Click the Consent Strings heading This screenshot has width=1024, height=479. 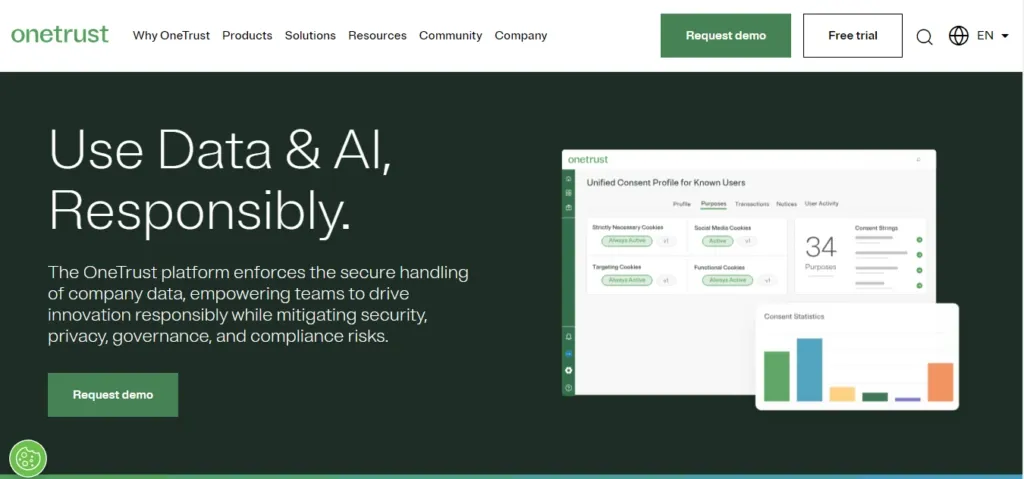[x=876, y=228]
